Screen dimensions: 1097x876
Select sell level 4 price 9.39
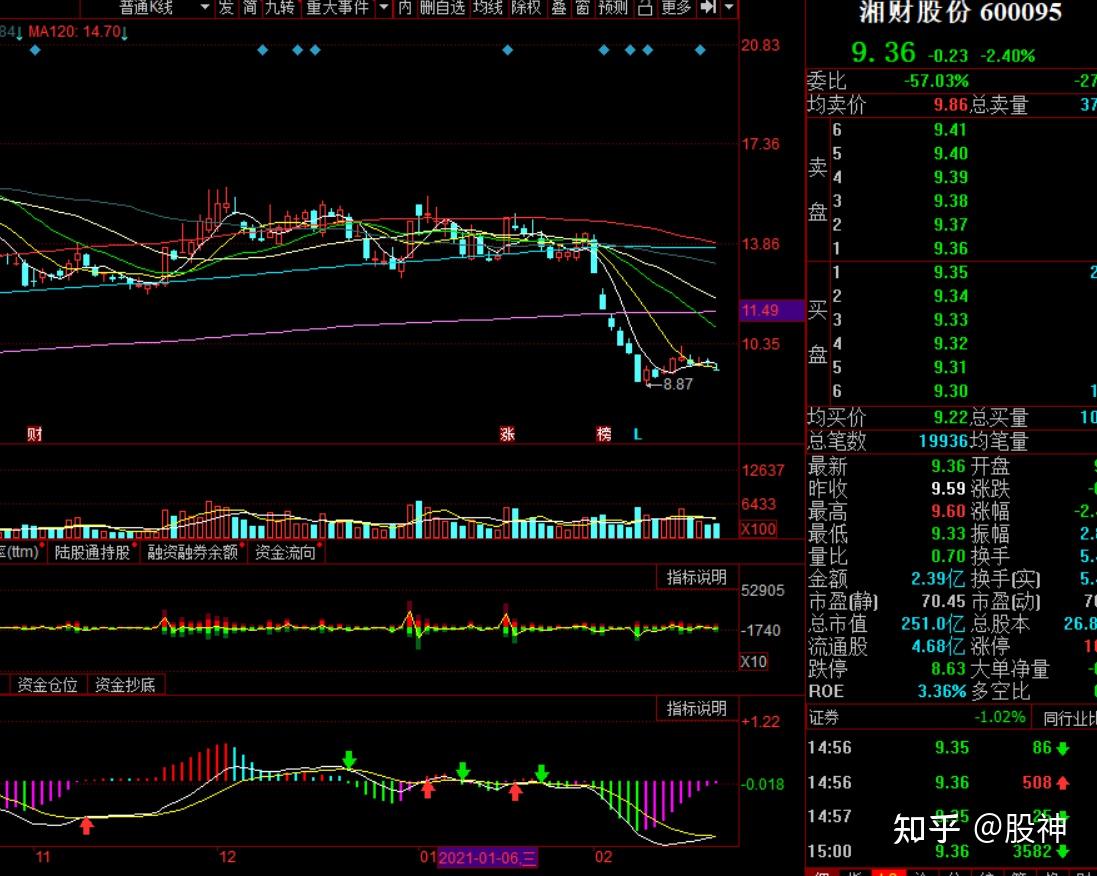(x=950, y=177)
